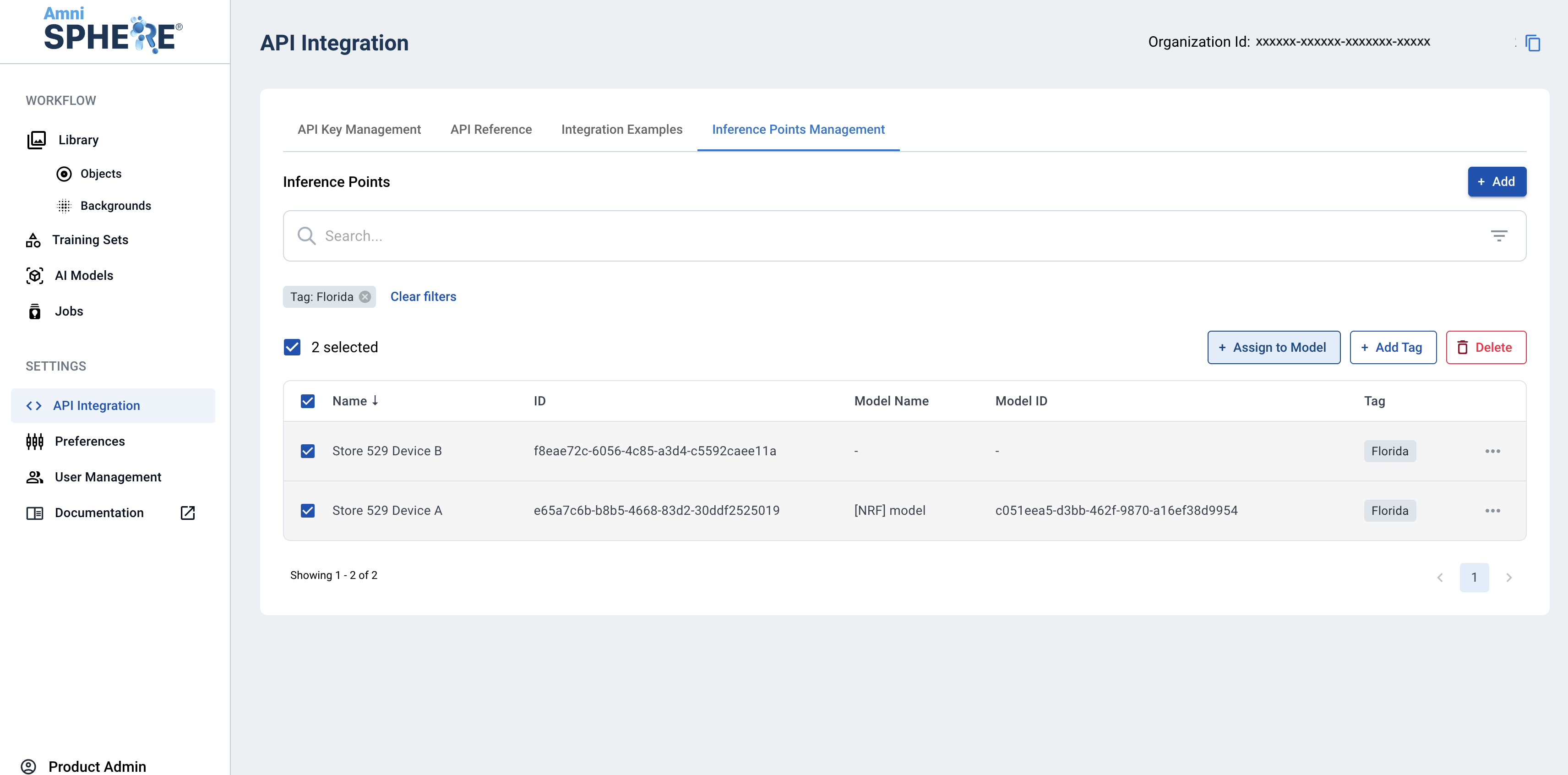
Task: Open more options for Store 529 Device B
Action: 1492,451
